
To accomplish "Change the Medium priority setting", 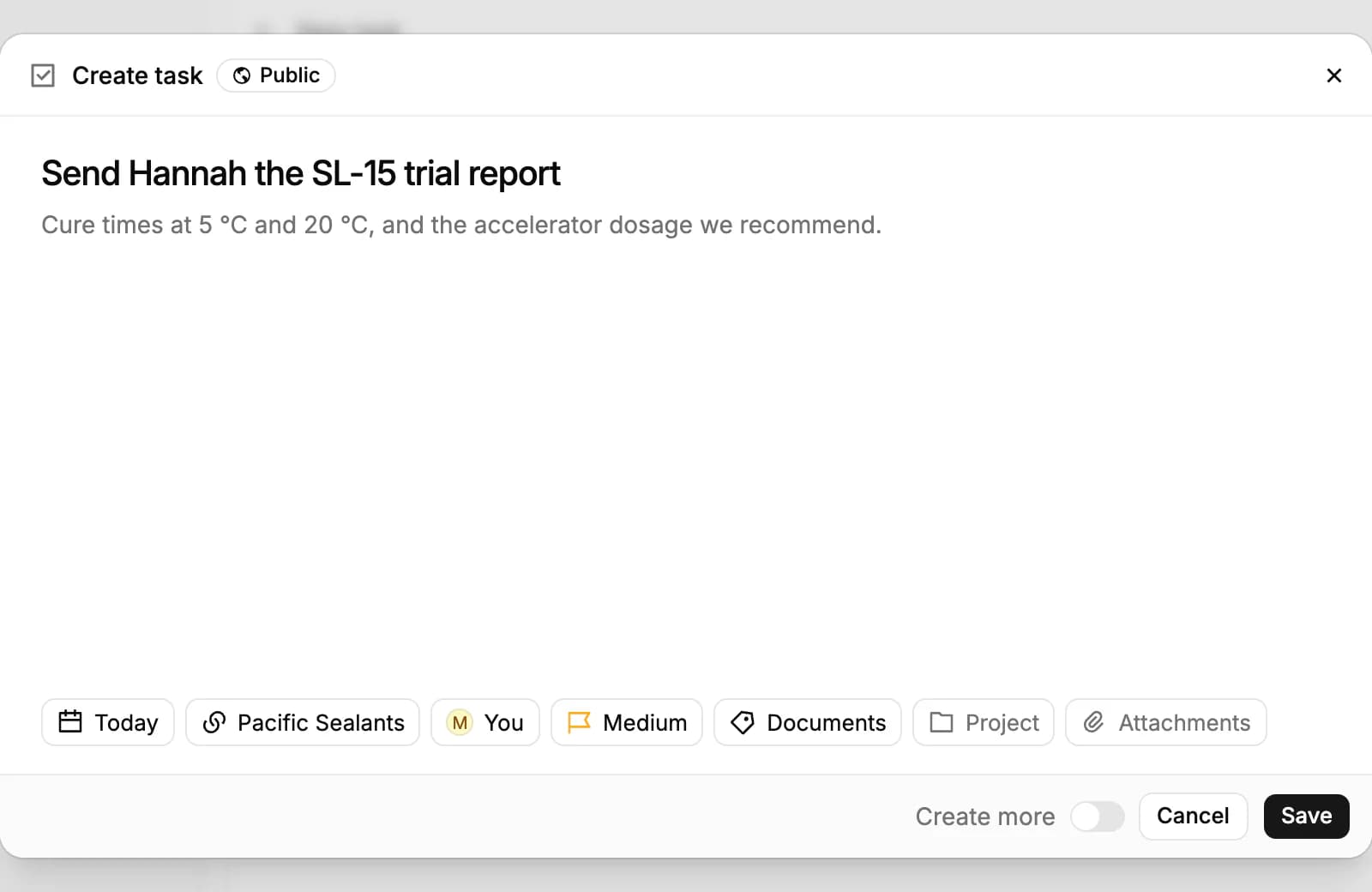I will pyautogui.click(x=627, y=722).
